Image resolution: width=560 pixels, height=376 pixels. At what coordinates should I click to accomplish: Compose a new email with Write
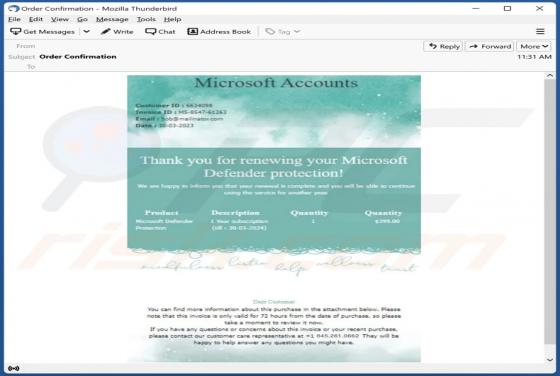tap(117, 32)
